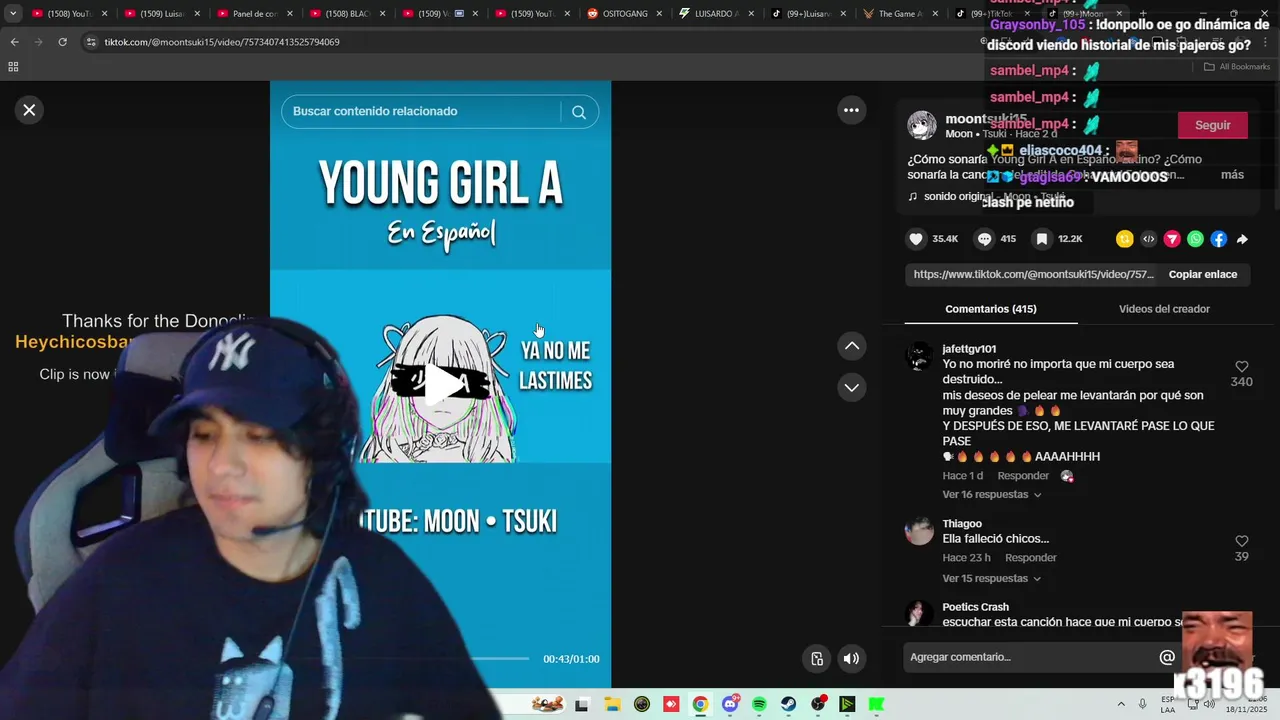
Task: Switch to Comentarios (415) tab
Action: (991, 309)
